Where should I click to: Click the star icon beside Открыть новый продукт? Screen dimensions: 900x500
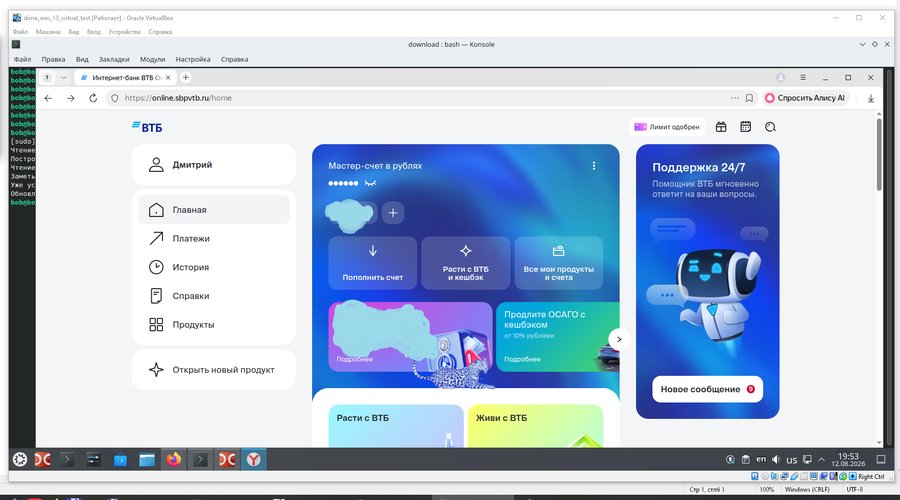pyautogui.click(x=156, y=370)
